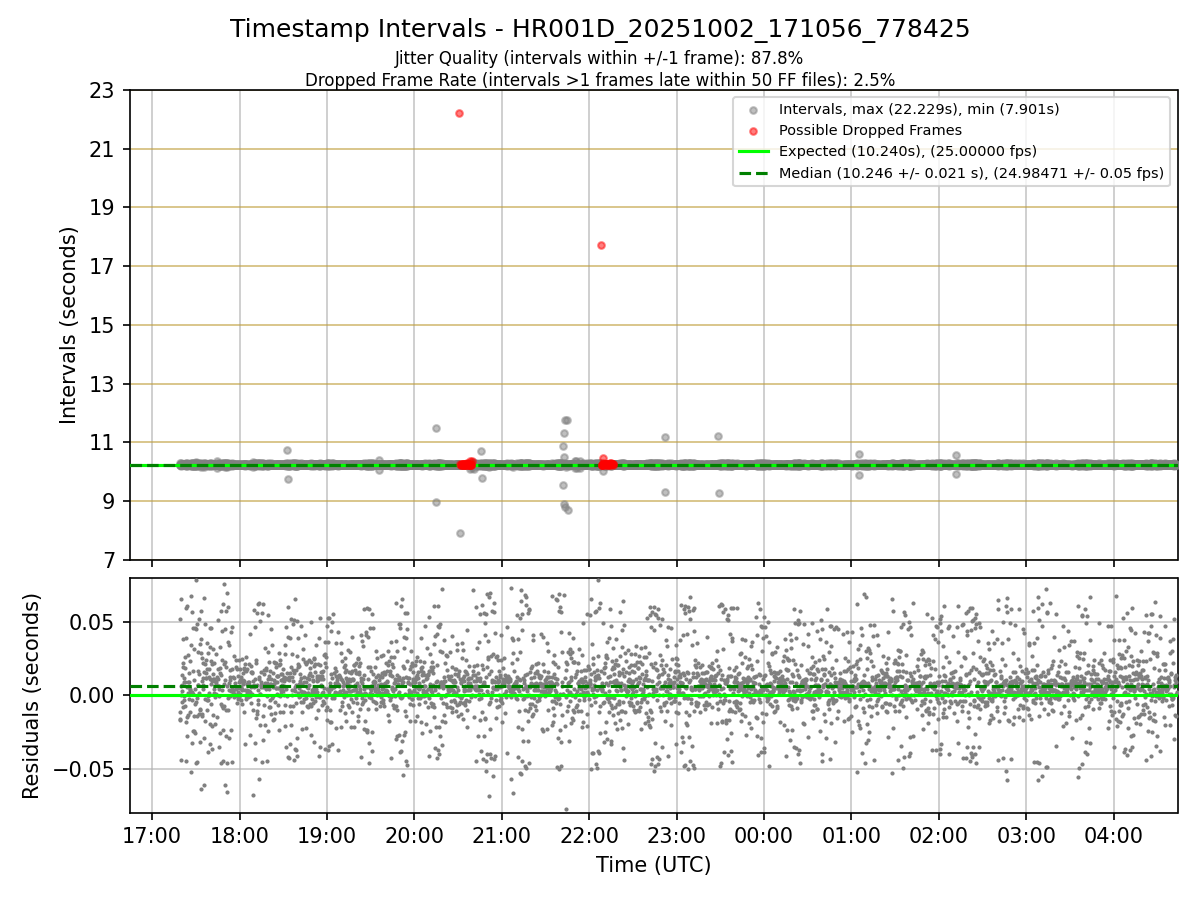The height and width of the screenshot is (900, 1200).
Task: Click legend entry 'Possible Dropped Frames'
Action: pyautogui.click(x=870, y=130)
